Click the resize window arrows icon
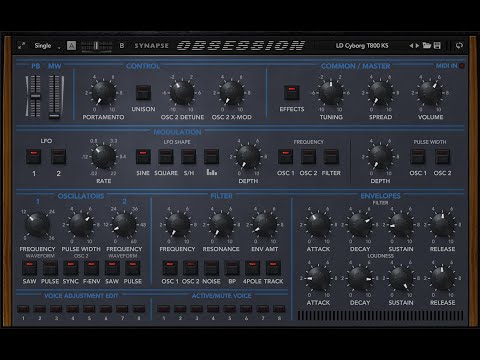Screen dimensions: 480x360 [x=21, y=46]
